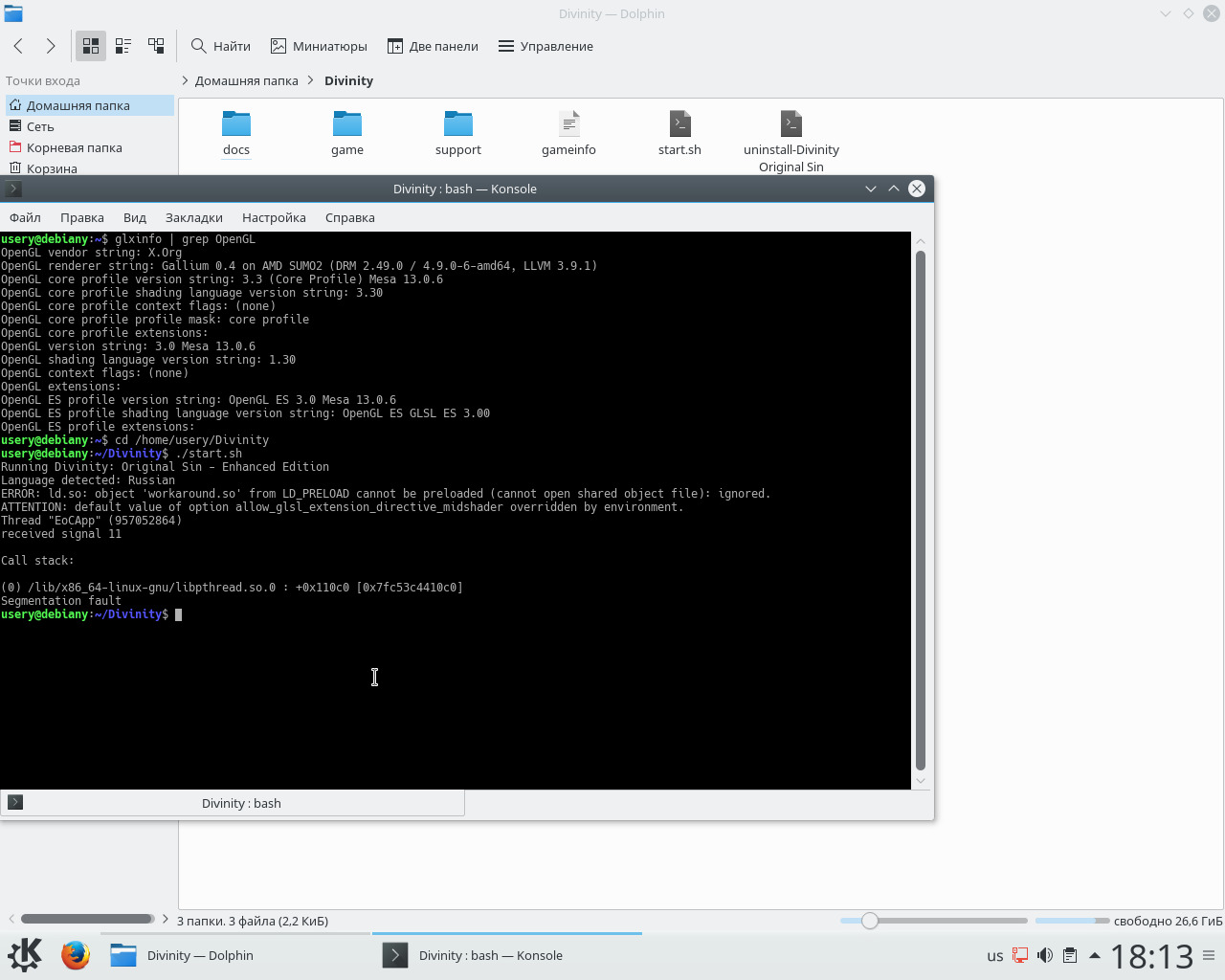The height and width of the screenshot is (980, 1225).
Task: Expand breadcrumb chevron before Домашняя папка
Action: tap(185, 80)
